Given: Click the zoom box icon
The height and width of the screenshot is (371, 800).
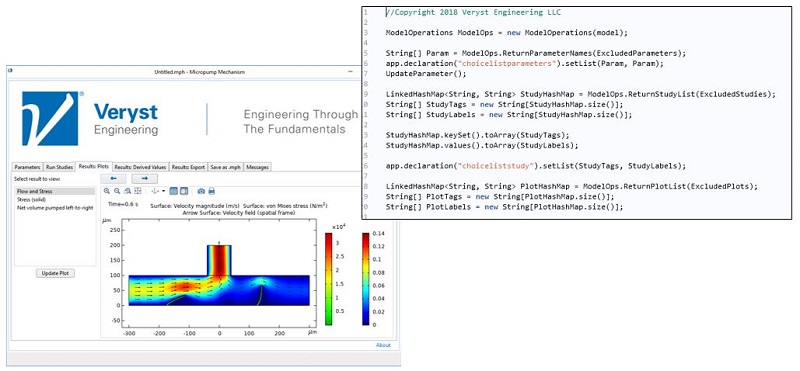Looking at the screenshot, I should click(x=127, y=191).
